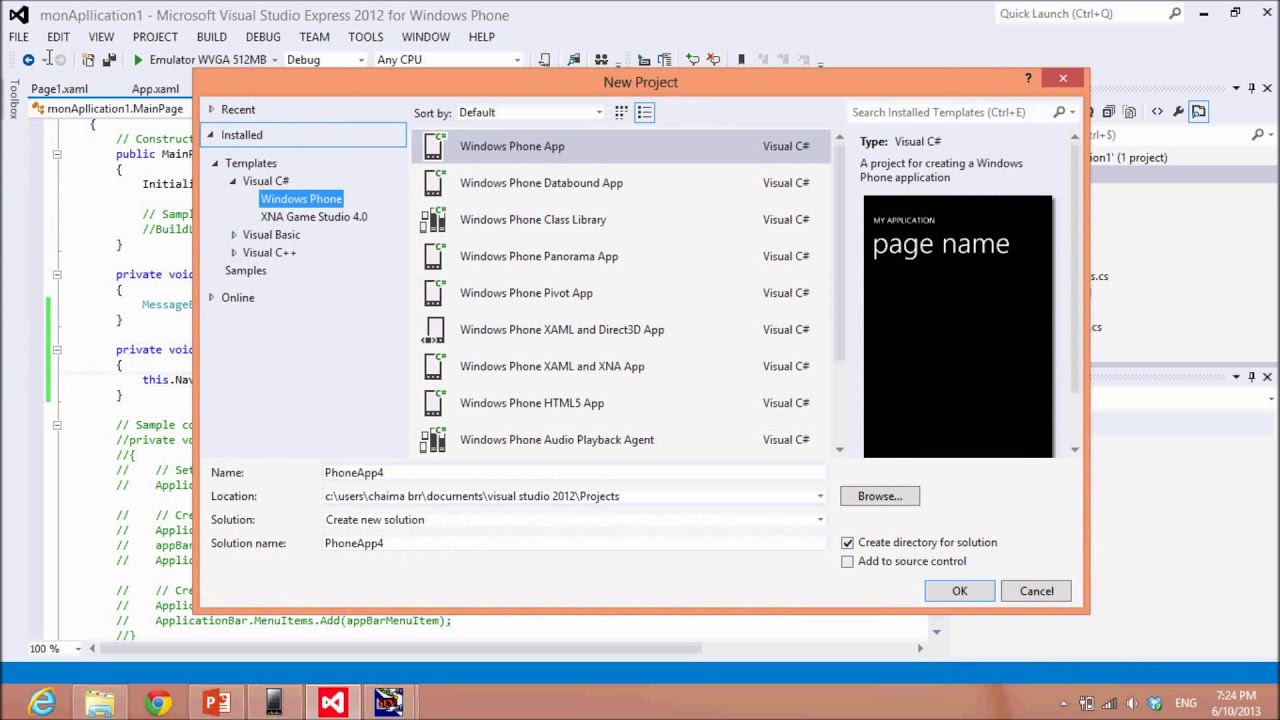Image resolution: width=1280 pixels, height=720 pixels.
Task: Uncheck Create directory for solution
Action: (847, 543)
